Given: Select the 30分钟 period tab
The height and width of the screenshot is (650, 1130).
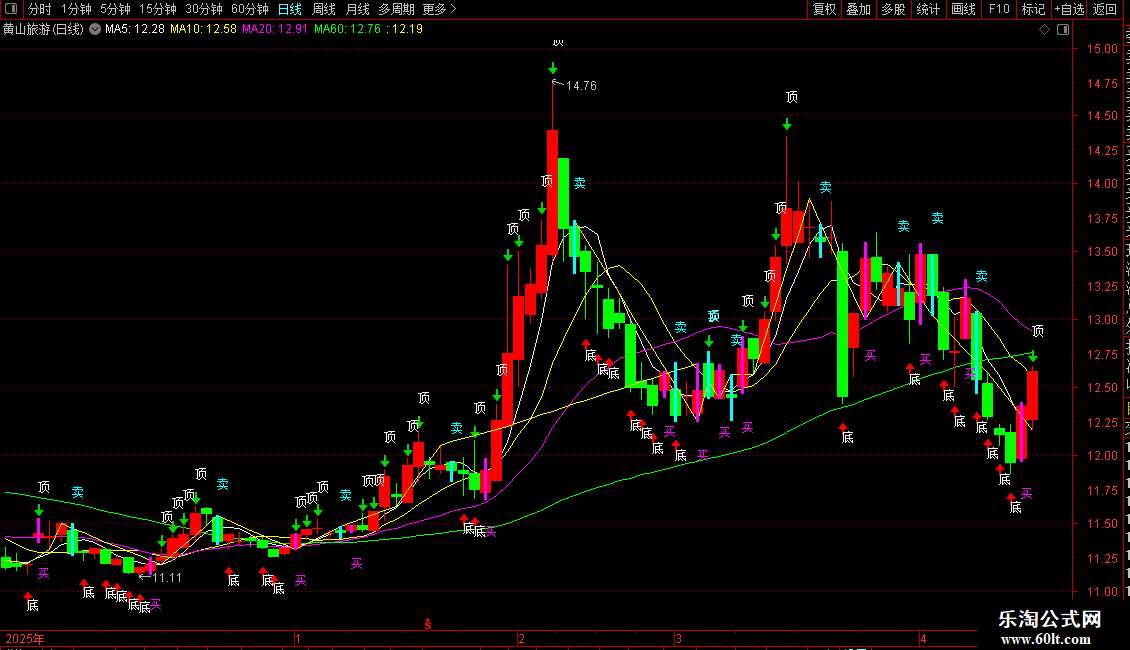Looking at the screenshot, I should tap(204, 9).
